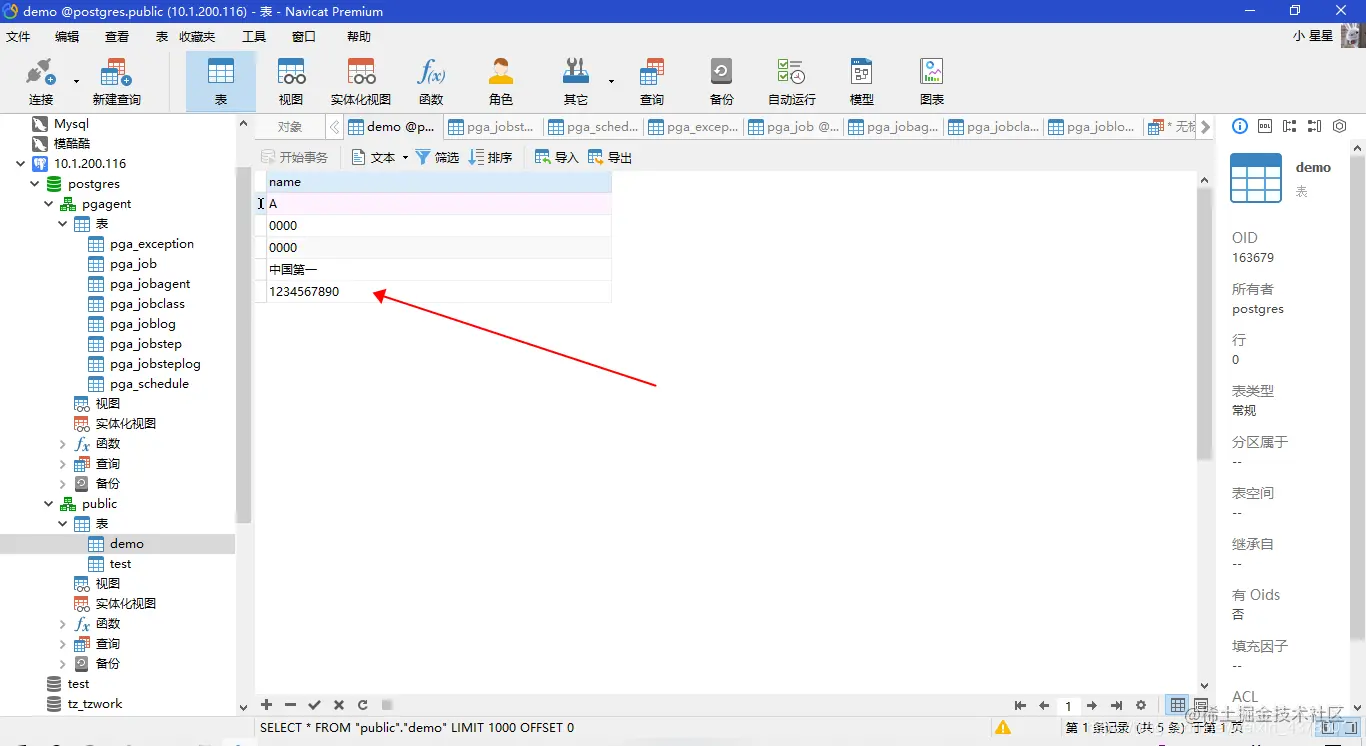
Task: Open the 模型 model toolbar icon
Action: point(861,81)
